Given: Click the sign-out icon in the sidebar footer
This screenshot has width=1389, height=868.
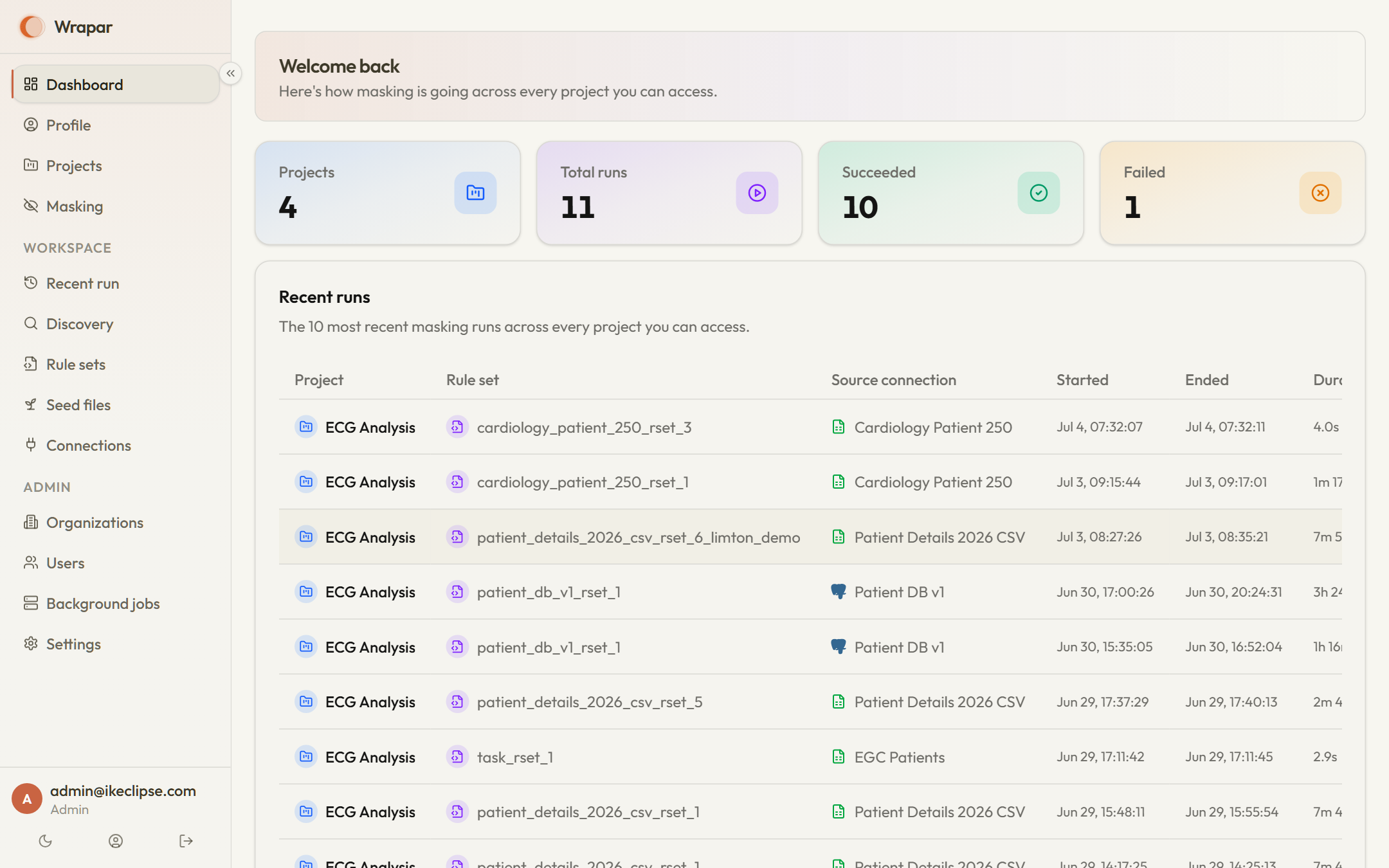Looking at the screenshot, I should point(186,841).
